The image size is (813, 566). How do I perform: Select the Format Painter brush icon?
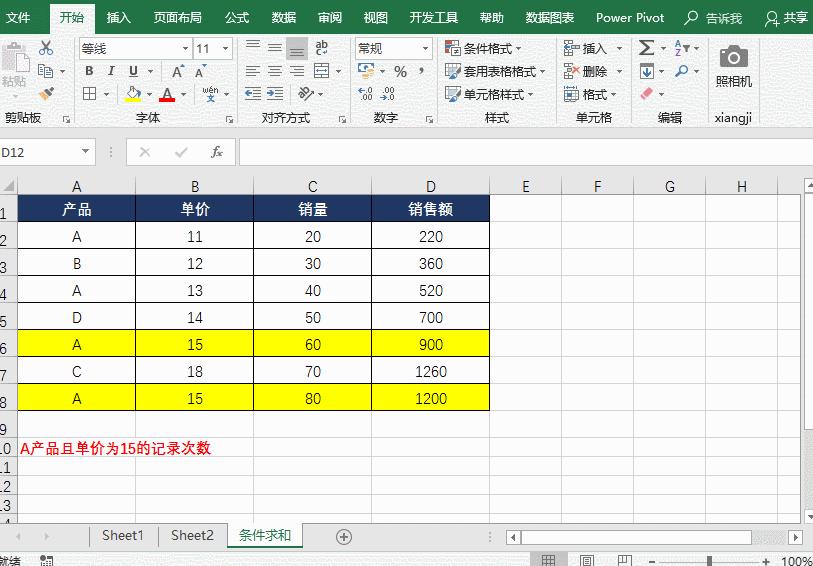coord(47,94)
